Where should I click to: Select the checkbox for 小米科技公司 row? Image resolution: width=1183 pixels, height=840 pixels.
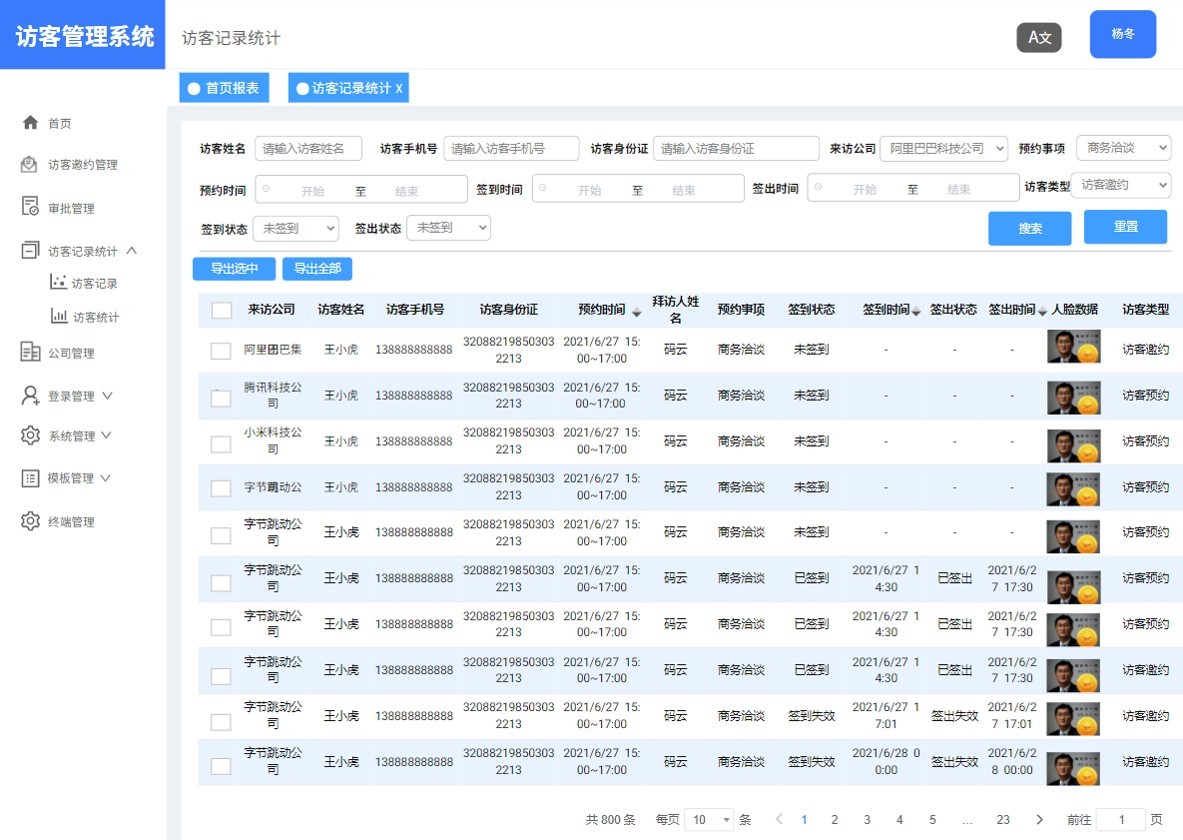(x=221, y=442)
